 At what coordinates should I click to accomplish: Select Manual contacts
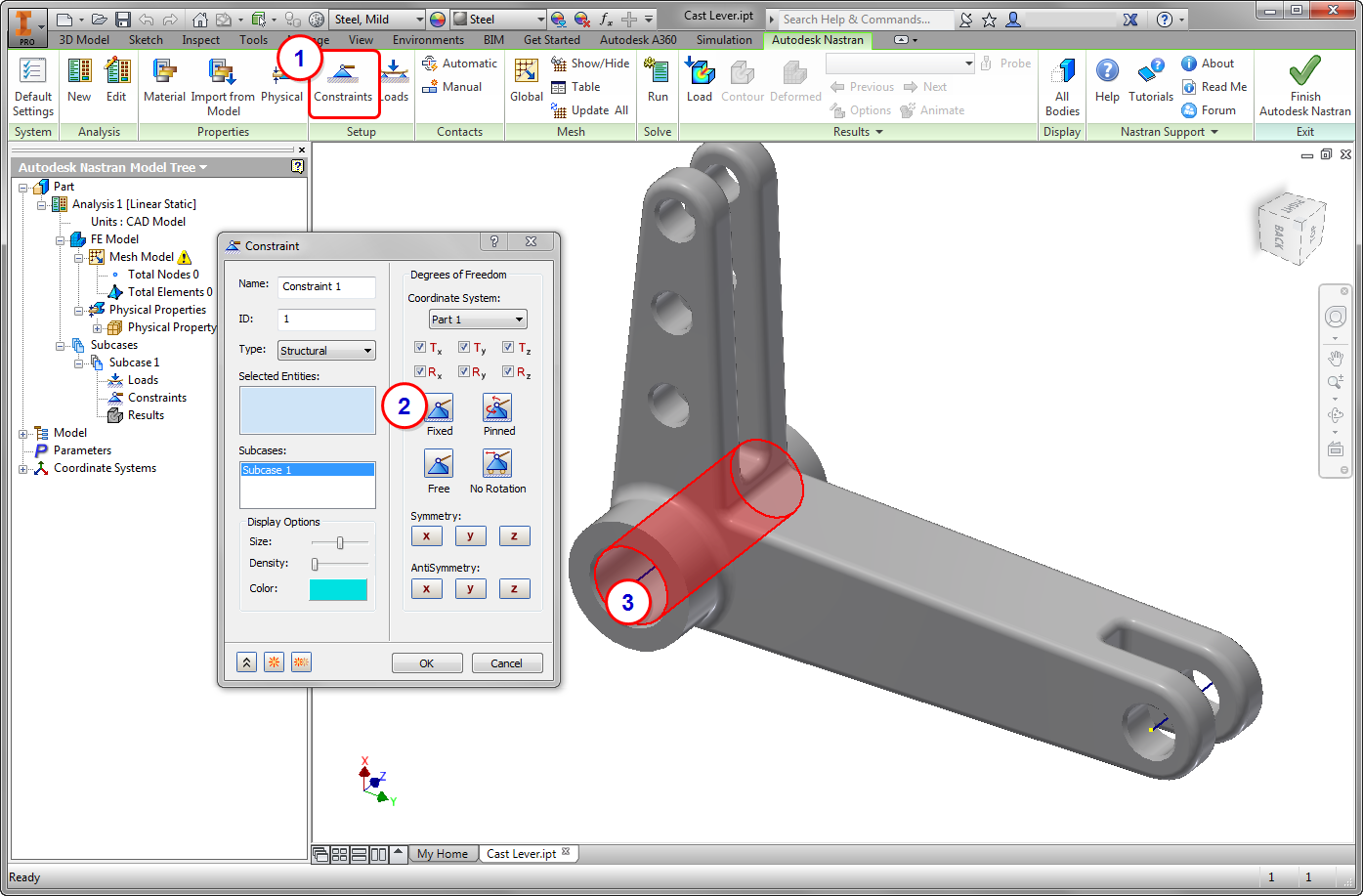click(x=451, y=87)
